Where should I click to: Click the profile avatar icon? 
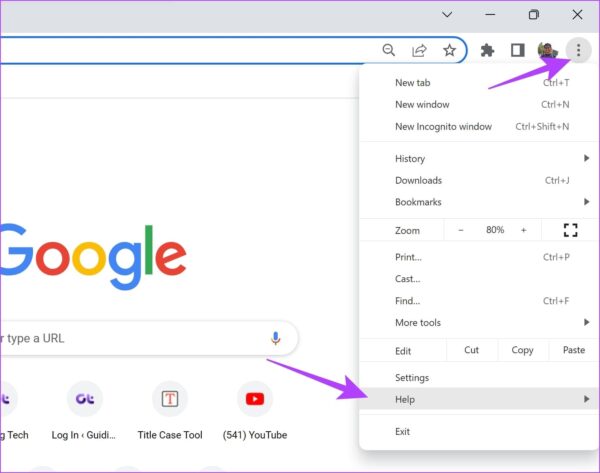click(x=547, y=50)
